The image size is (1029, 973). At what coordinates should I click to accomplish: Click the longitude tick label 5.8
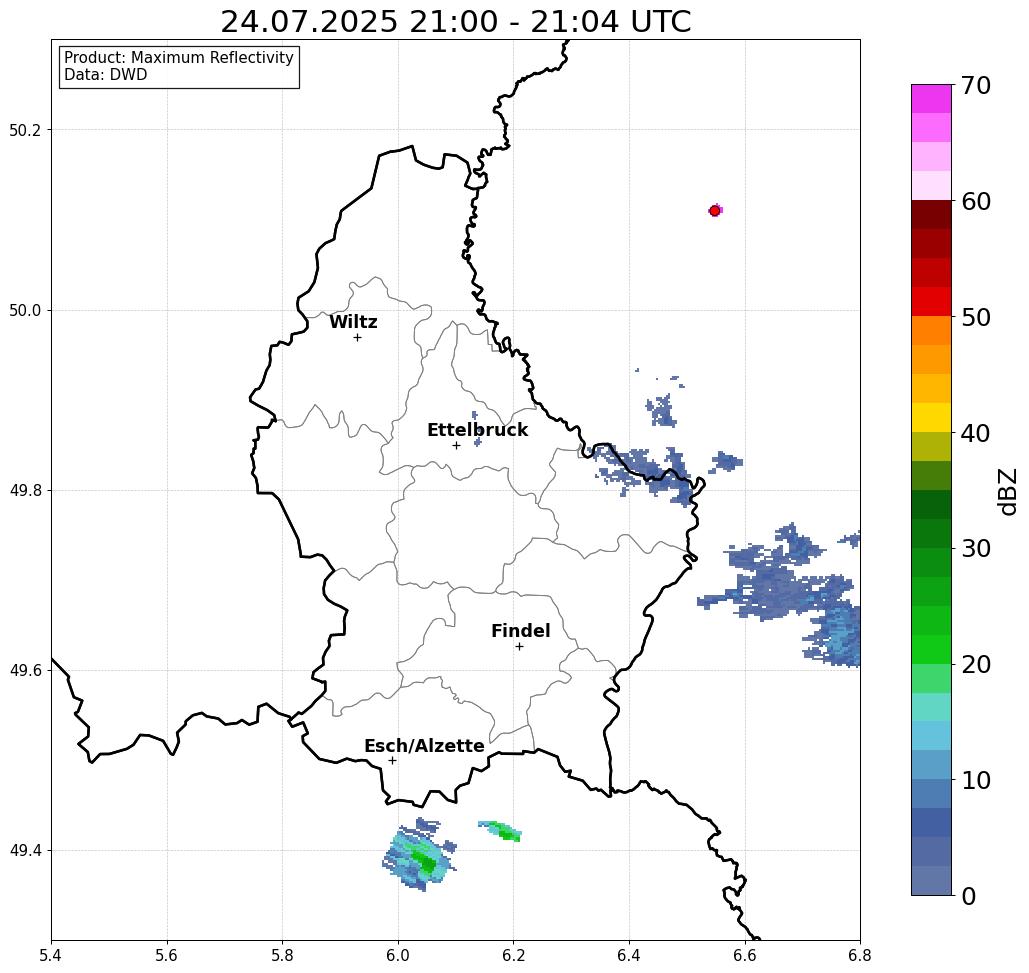(282, 956)
